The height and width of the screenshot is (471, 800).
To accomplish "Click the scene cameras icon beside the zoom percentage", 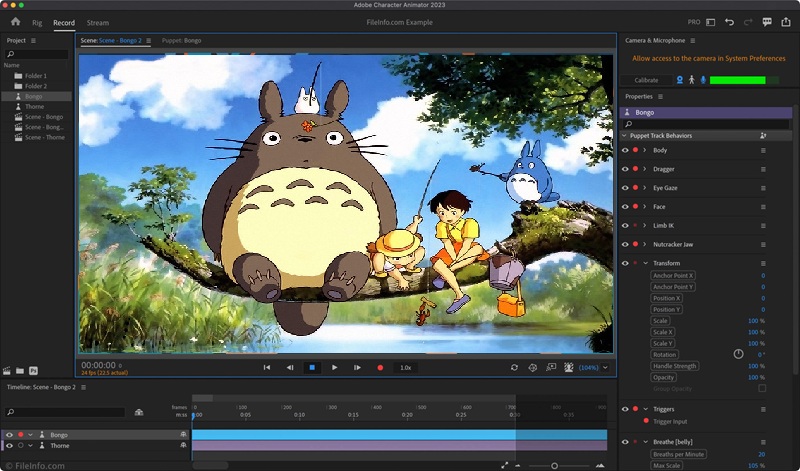I will pos(569,367).
